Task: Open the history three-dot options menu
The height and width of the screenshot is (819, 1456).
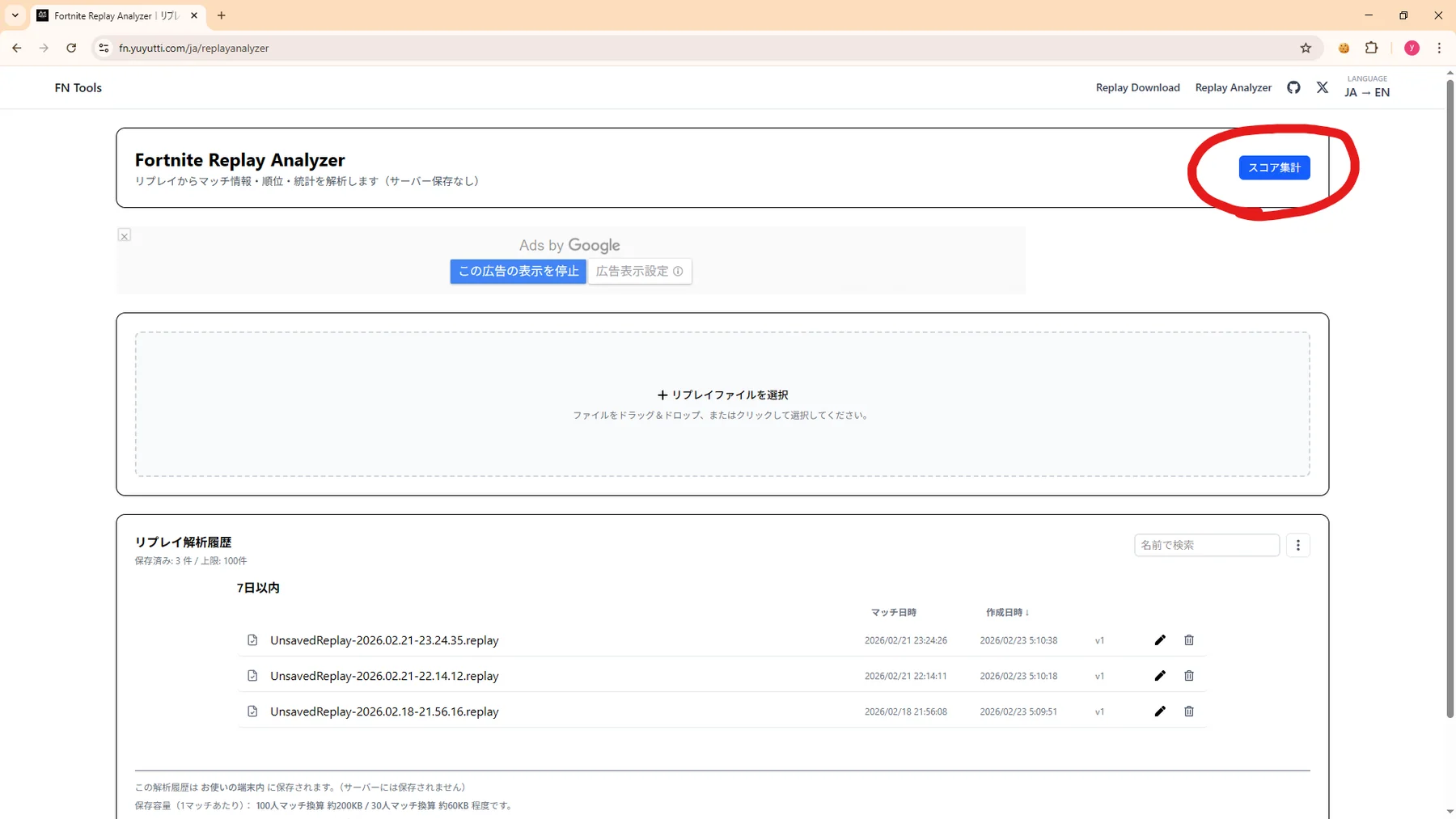Action: point(1298,545)
